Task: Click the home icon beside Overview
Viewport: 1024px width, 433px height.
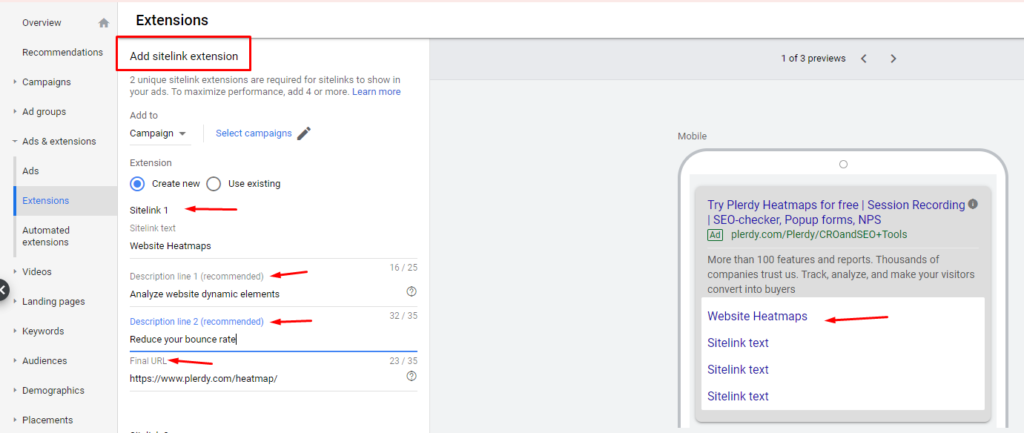Action: pyautogui.click(x=104, y=23)
